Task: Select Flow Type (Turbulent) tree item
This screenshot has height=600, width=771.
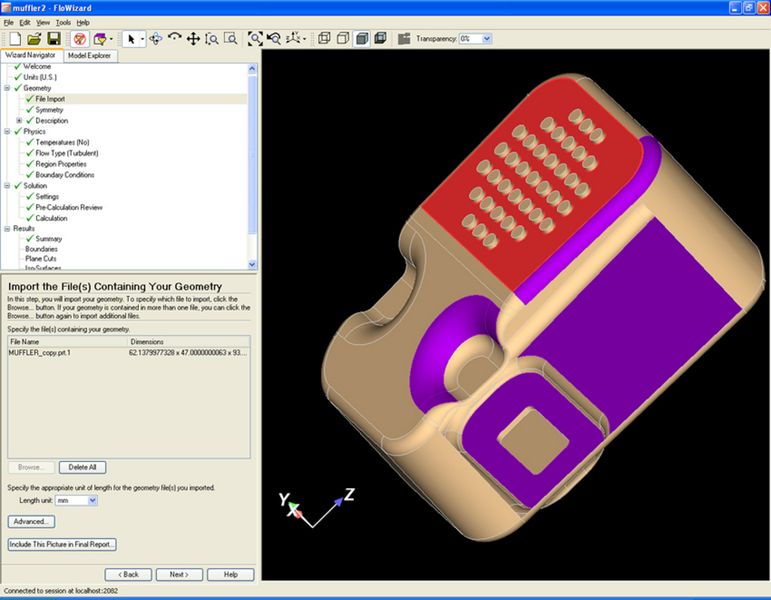Action: click(67, 153)
